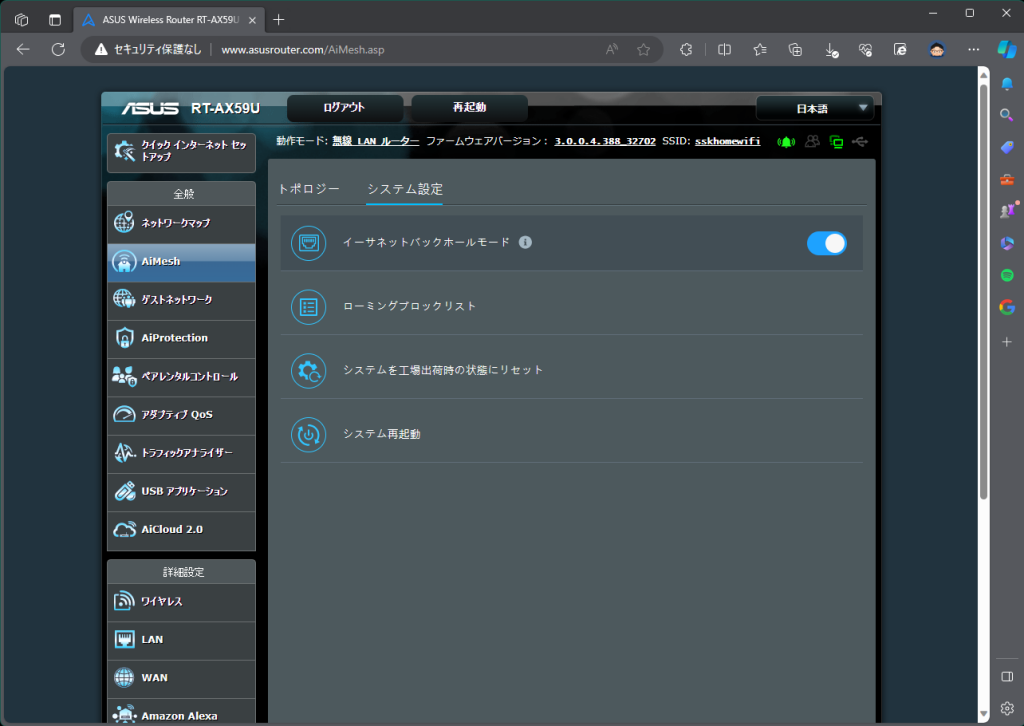
Task: Toggle split screen icon in toolbar
Action: coord(724,50)
